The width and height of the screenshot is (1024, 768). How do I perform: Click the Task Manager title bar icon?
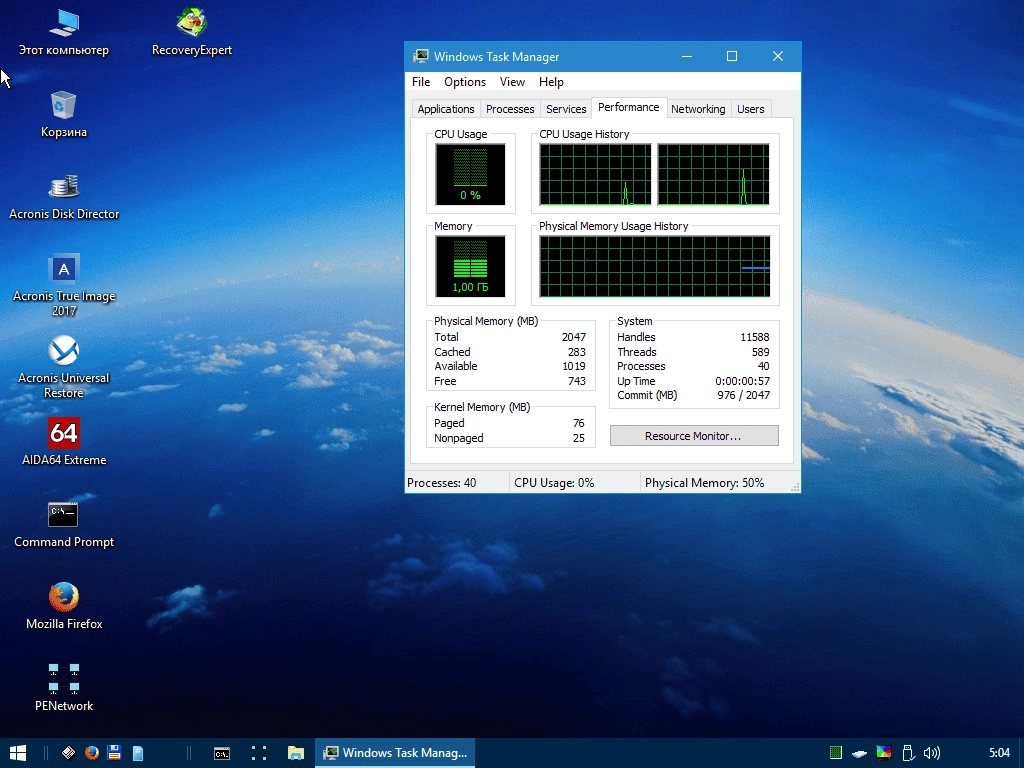(421, 57)
